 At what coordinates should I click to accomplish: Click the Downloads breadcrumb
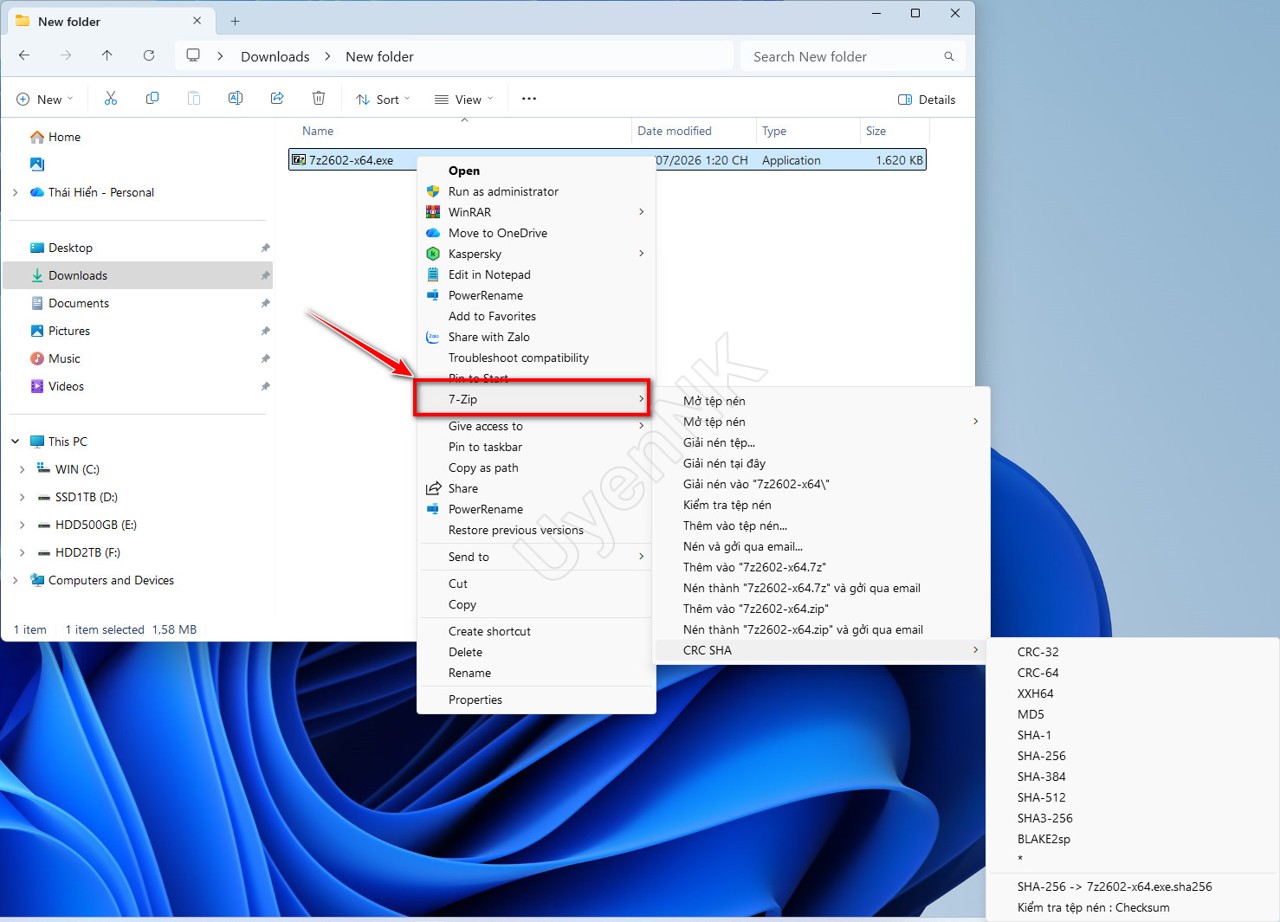point(275,57)
